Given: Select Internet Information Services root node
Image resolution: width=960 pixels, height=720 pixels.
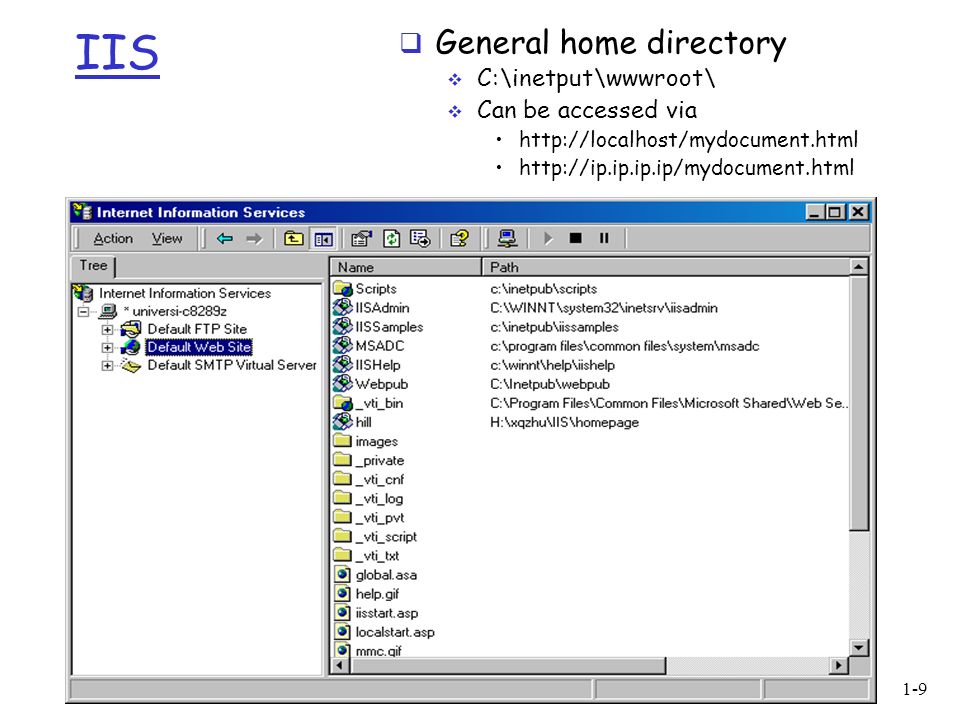Looking at the screenshot, I should 184,293.
